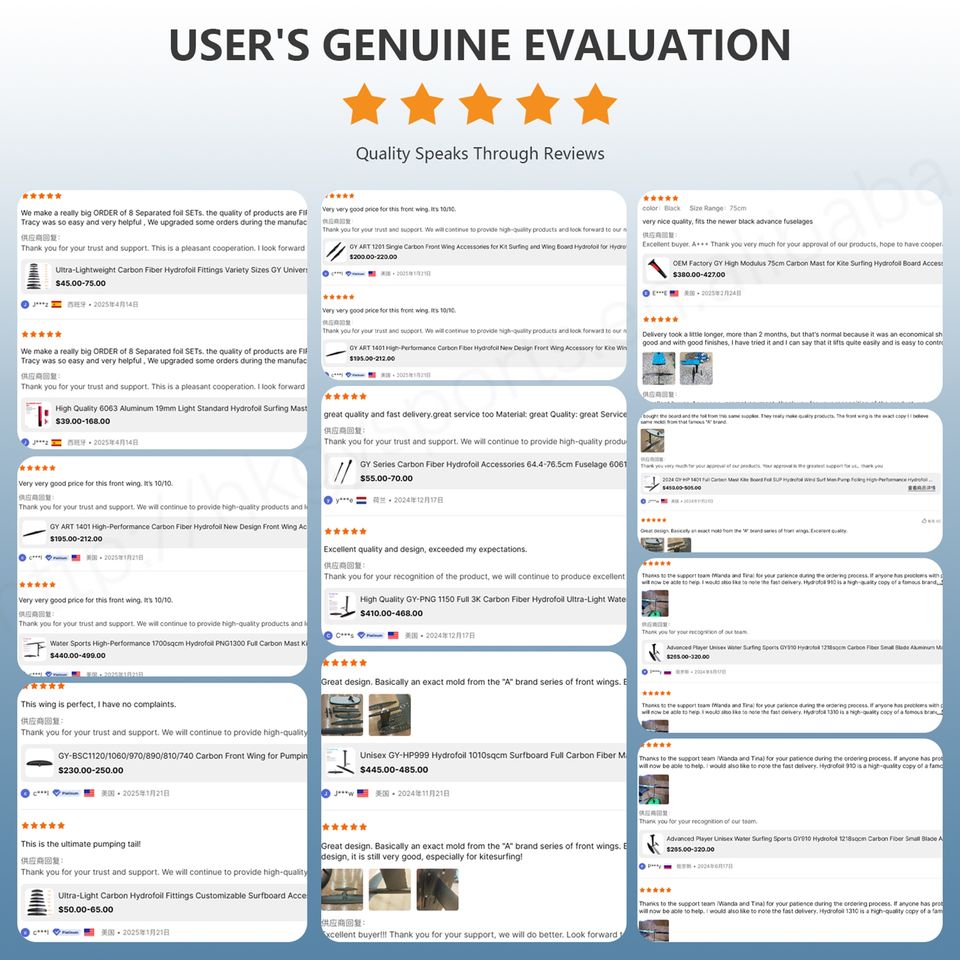Open GY Series Carbon Fiber Hydrofoil Accessories Fuselage product
960x960 pixels.
(x=493, y=464)
